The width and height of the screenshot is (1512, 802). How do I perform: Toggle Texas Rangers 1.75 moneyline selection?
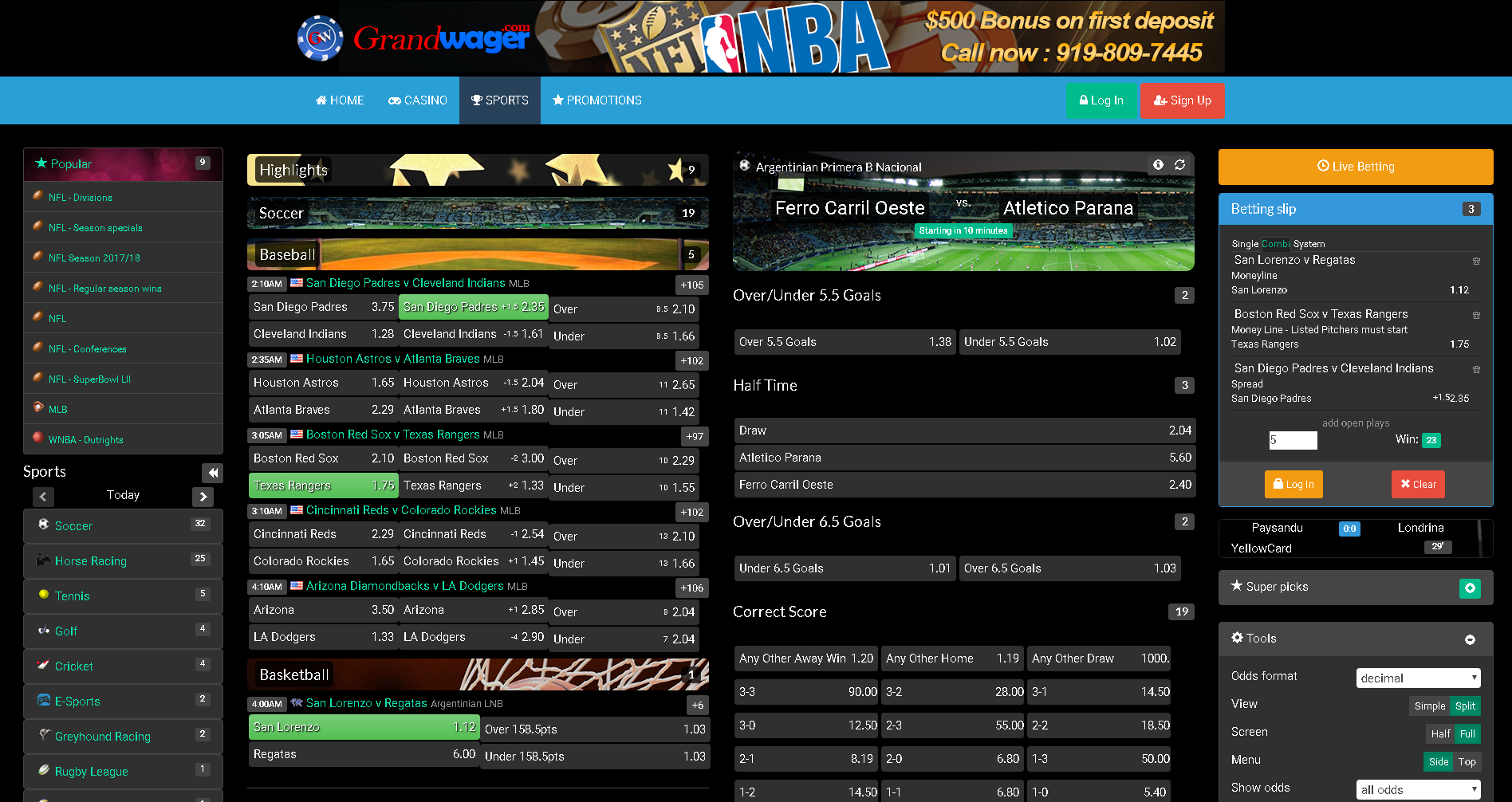coord(323,486)
